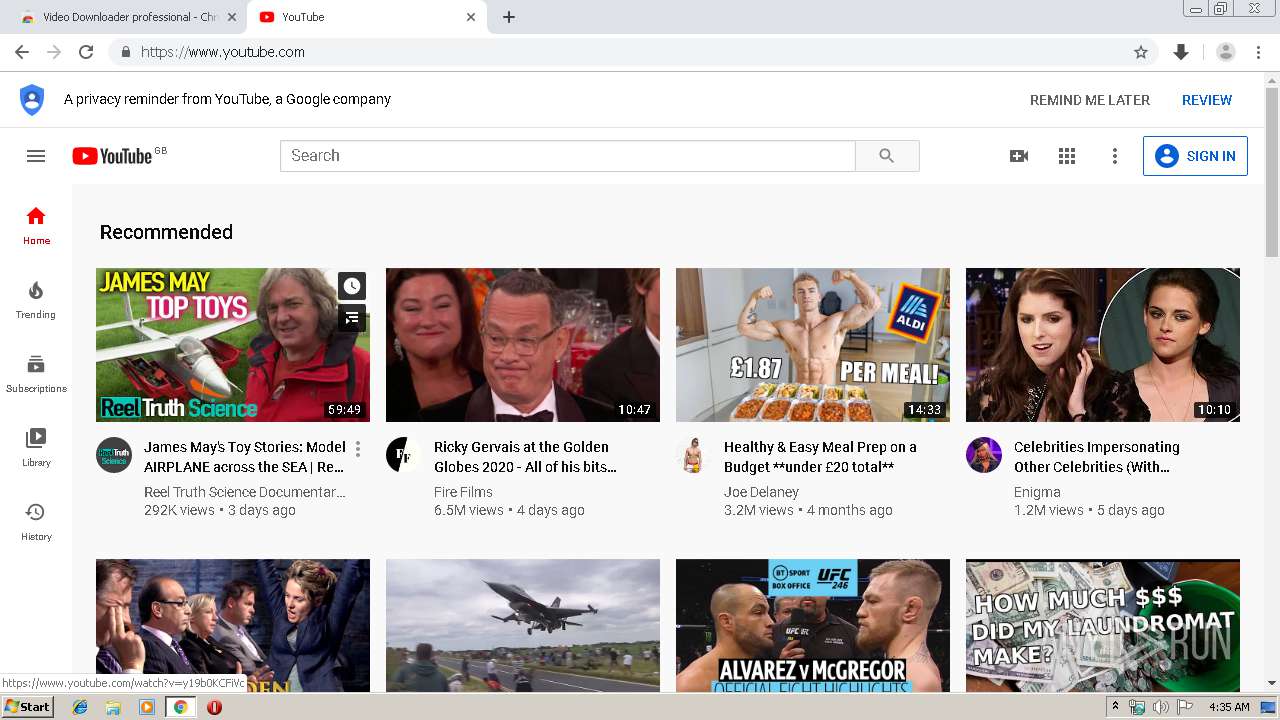Open Aldi meal prep 14:33 thumbnail

click(813, 345)
